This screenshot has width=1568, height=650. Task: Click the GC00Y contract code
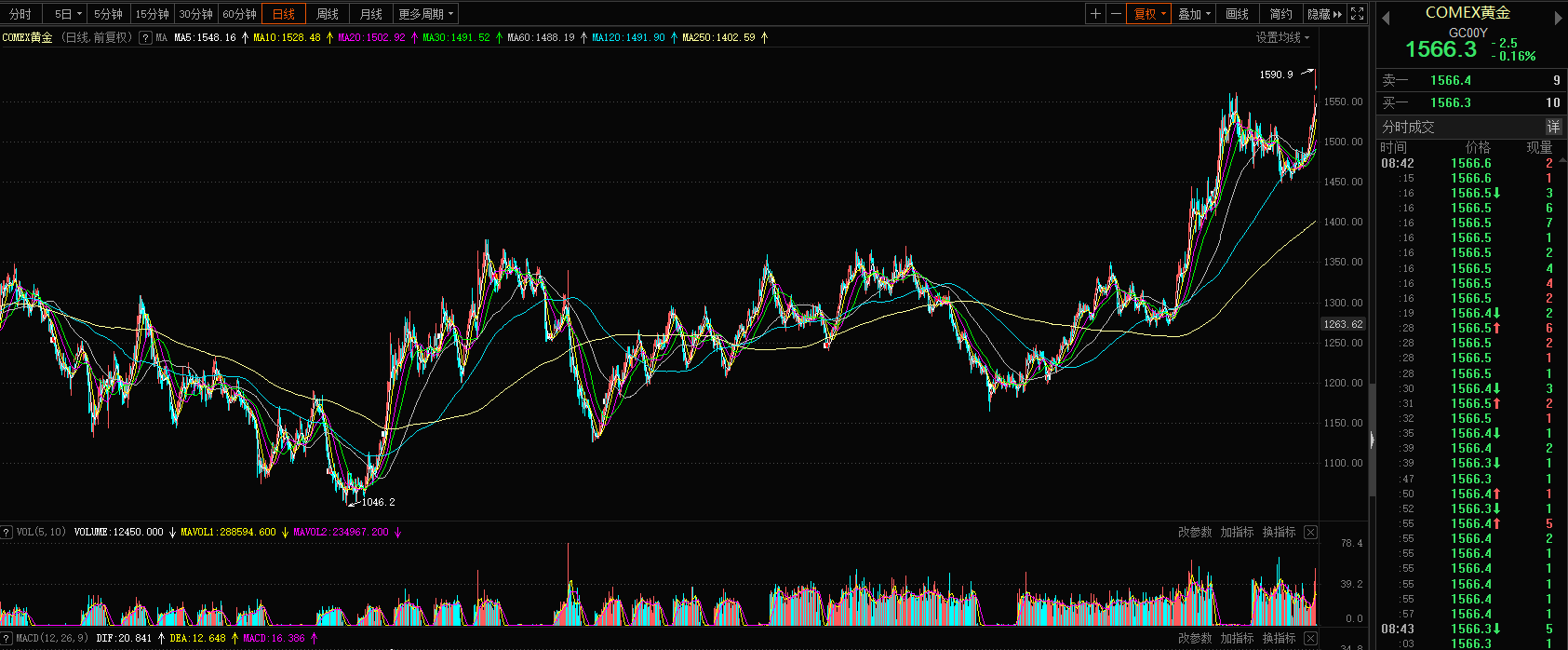coord(1468,33)
